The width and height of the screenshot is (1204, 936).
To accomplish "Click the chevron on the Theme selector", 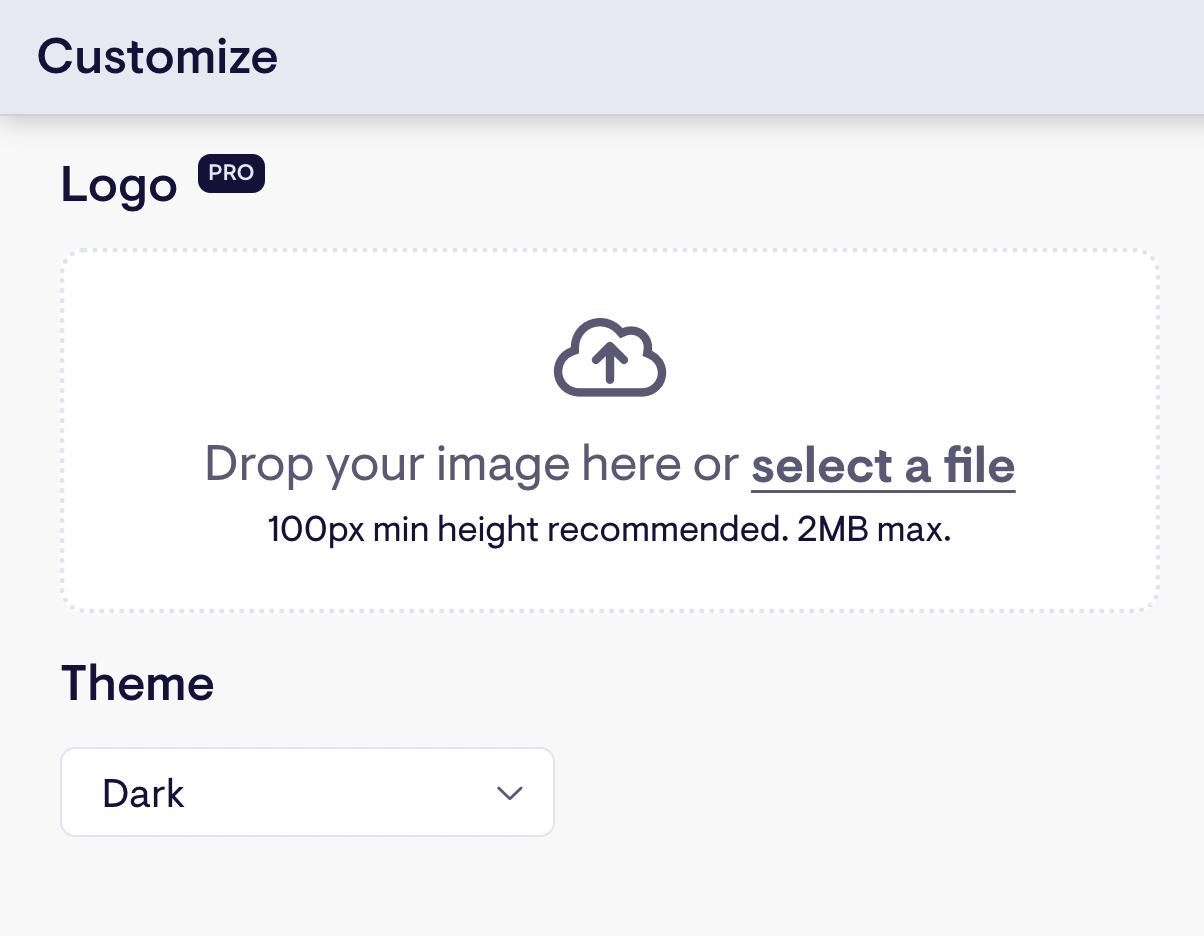I will [x=510, y=792].
